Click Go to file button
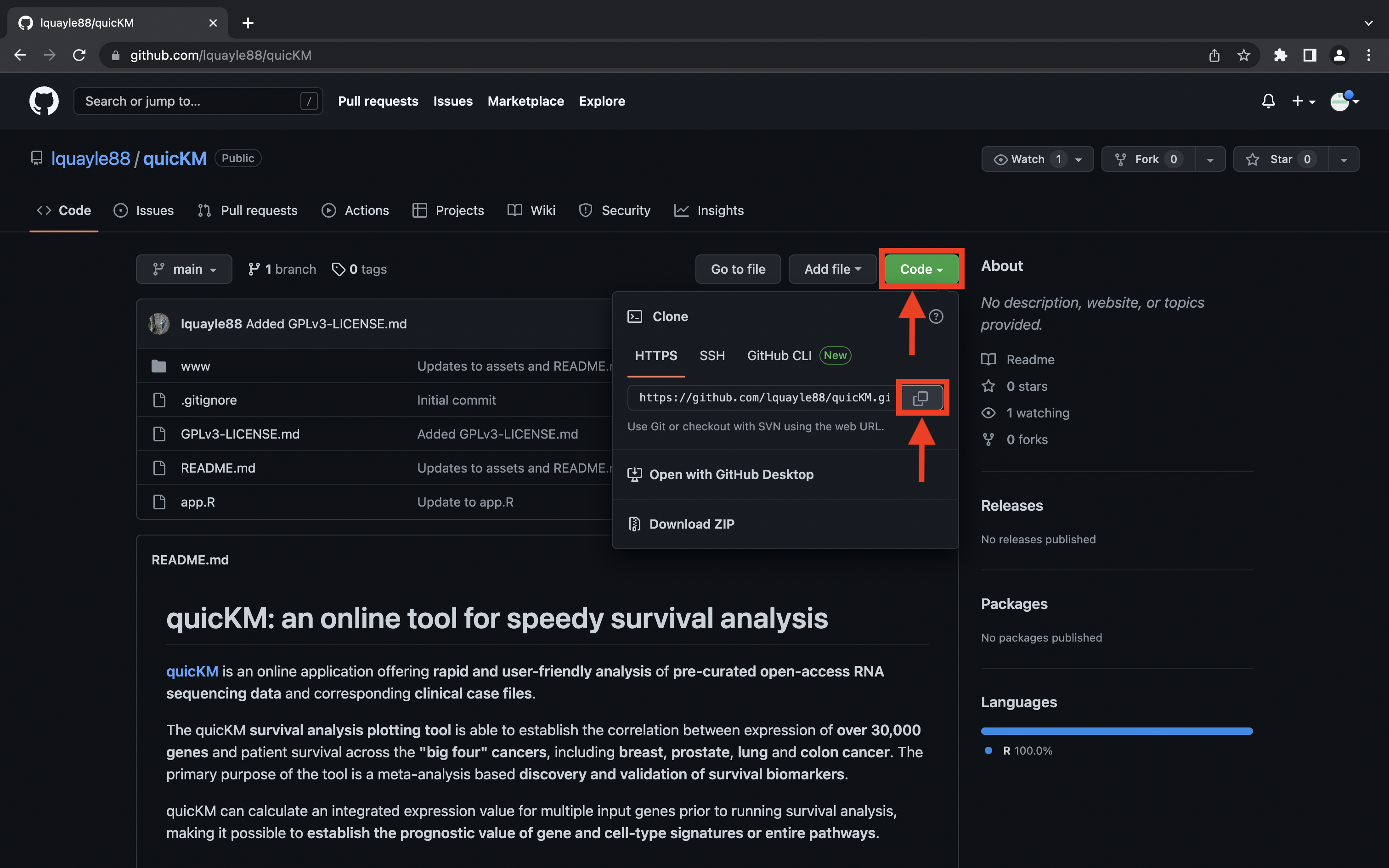Image resolution: width=1389 pixels, height=868 pixels. tap(738, 269)
